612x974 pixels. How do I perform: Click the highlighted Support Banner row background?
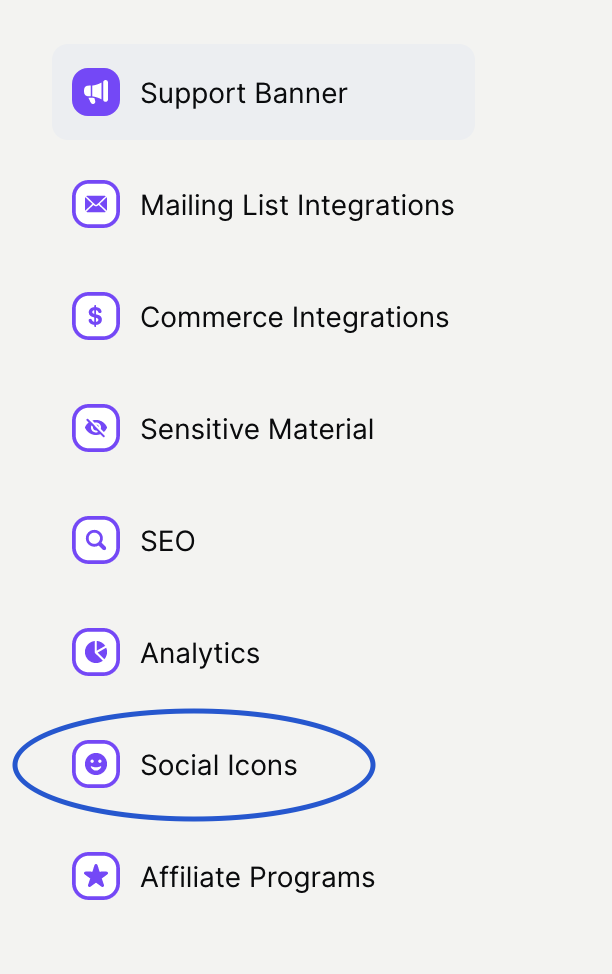click(263, 92)
